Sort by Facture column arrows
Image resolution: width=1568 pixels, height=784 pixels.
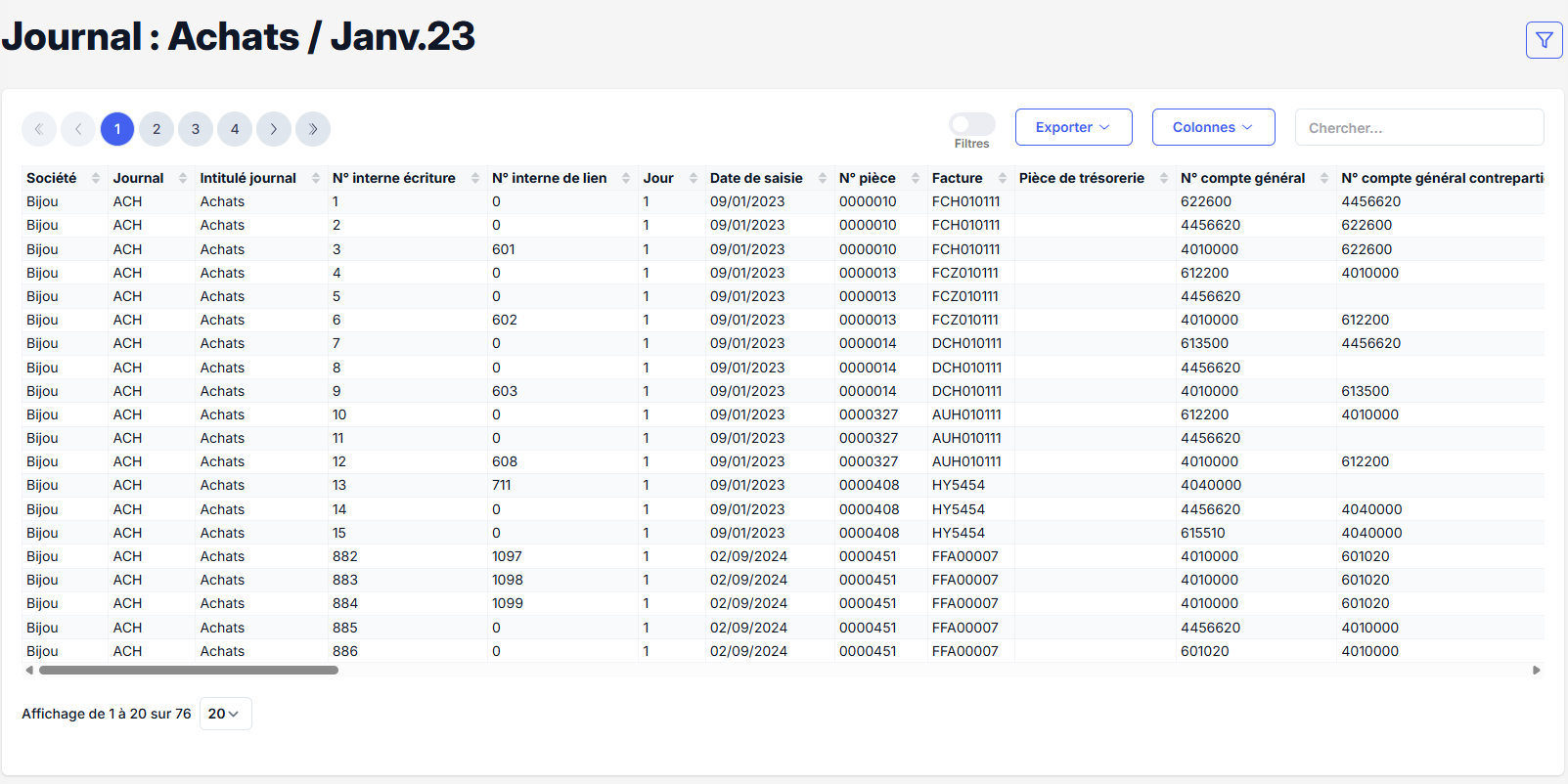click(x=1003, y=178)
